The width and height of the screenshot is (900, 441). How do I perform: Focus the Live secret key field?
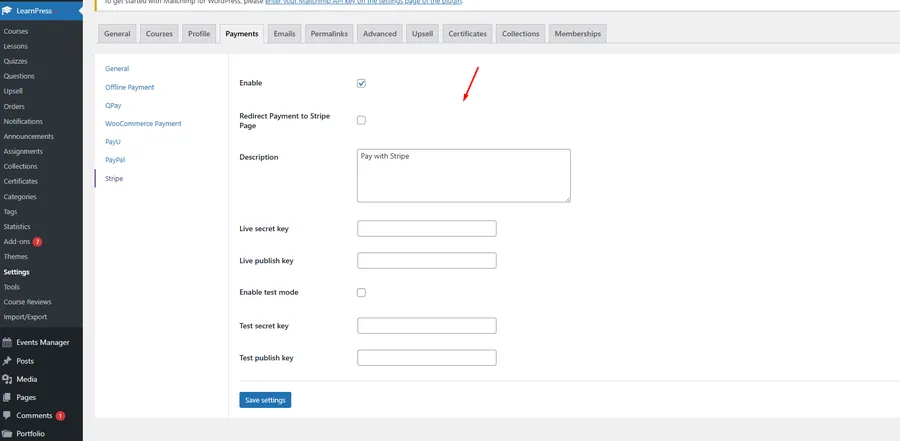426,229
